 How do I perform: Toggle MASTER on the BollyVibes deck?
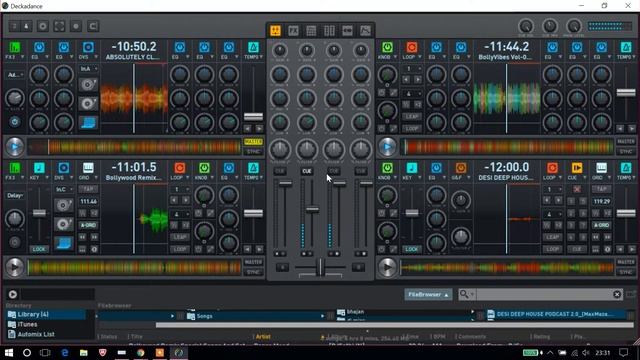pyautogui.click(x=626, y=142)
